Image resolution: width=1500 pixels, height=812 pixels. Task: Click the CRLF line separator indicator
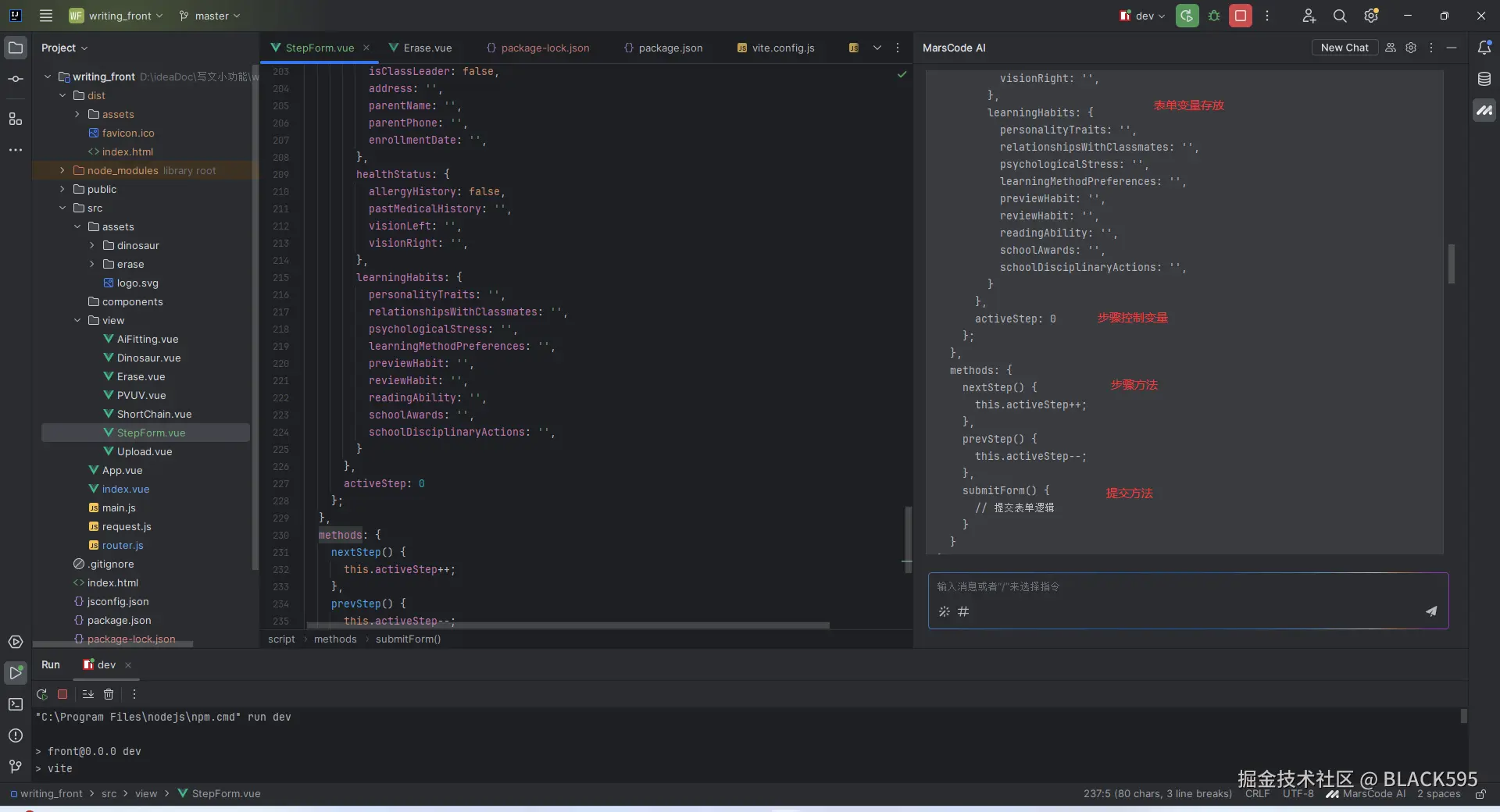(x=1257, y=794)
